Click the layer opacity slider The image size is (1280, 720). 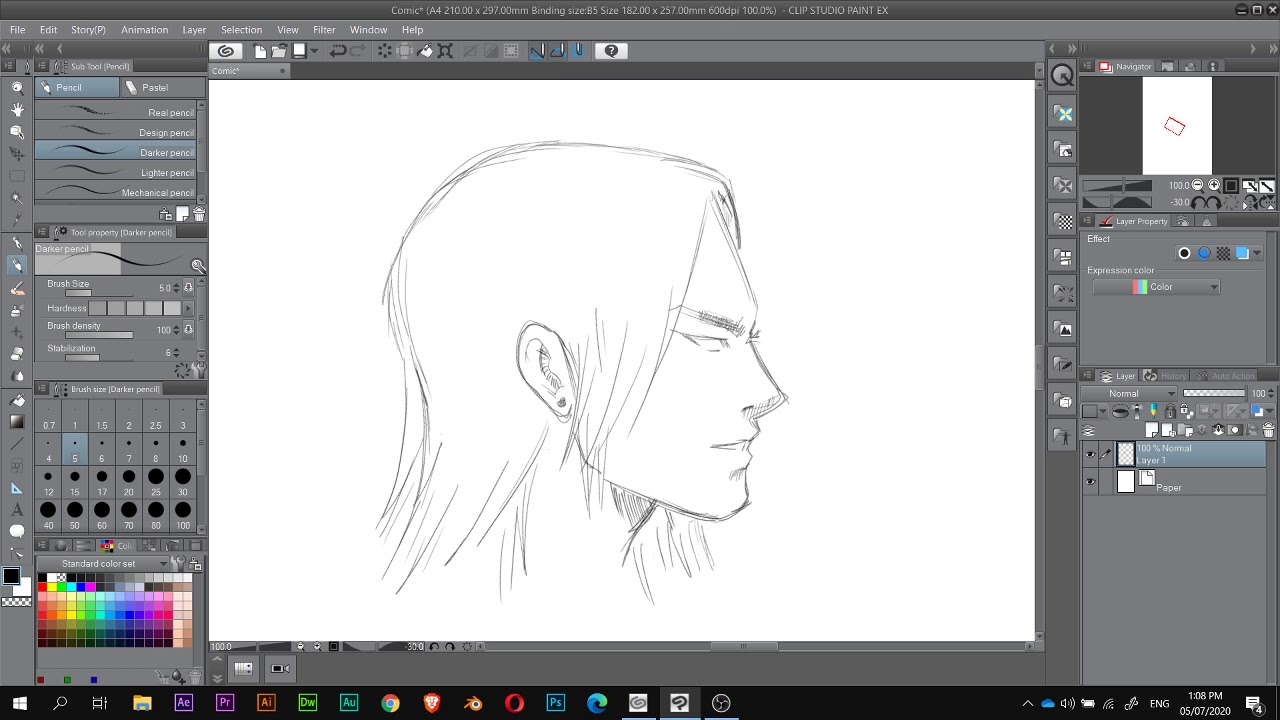pos(1213,393)
